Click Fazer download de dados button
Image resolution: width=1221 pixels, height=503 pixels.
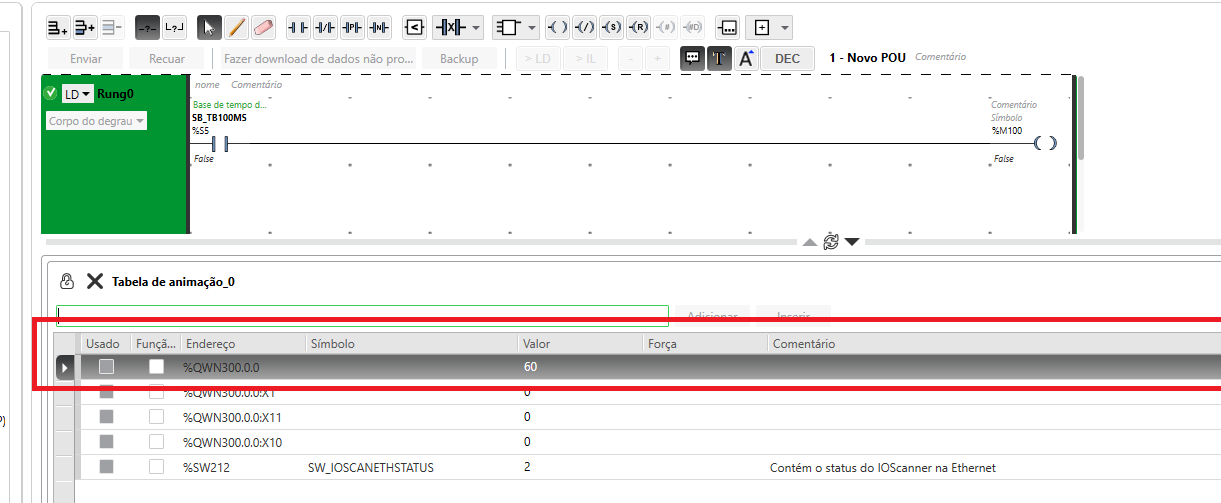[x=319, y=58]
